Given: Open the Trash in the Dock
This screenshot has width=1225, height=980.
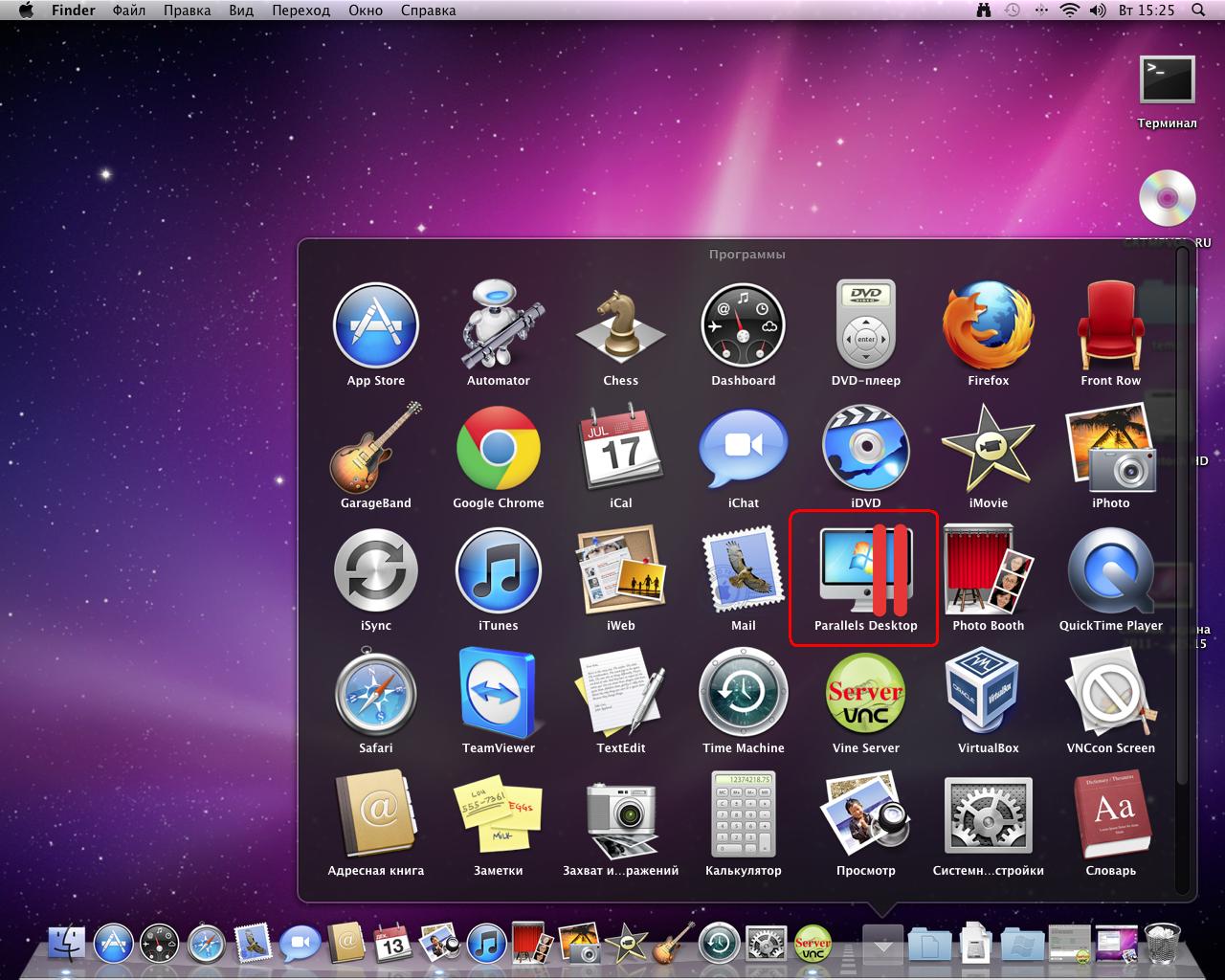Looking at the screenshot, I should 1163,944.
